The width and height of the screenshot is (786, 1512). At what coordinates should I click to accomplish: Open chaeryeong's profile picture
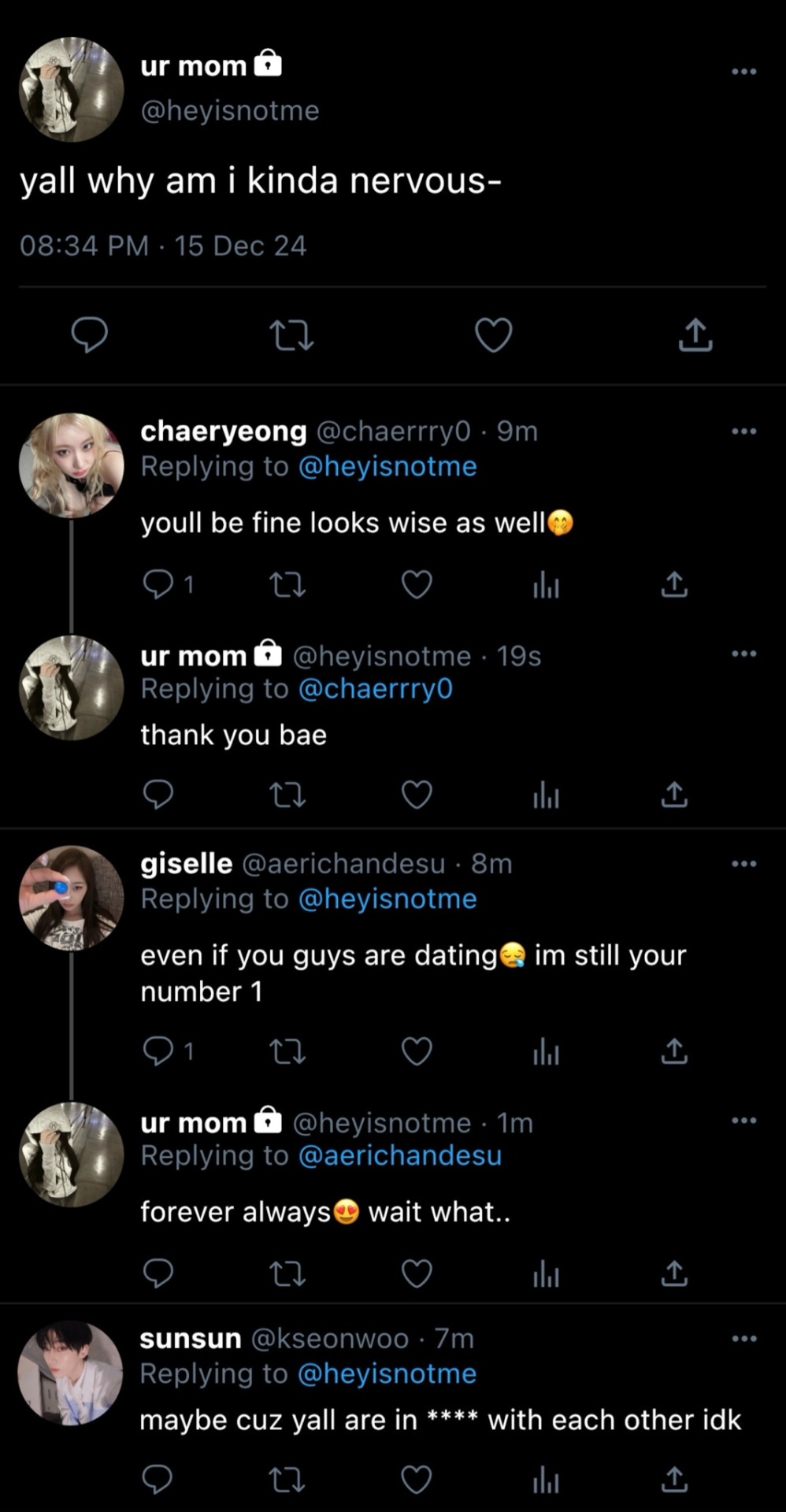click(72, 465)
